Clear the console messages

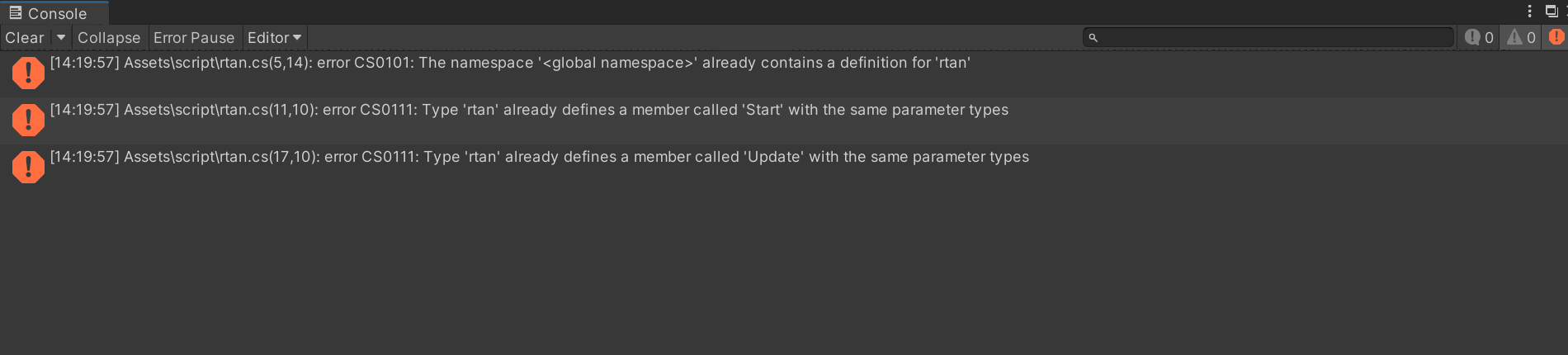pos(25,38)
